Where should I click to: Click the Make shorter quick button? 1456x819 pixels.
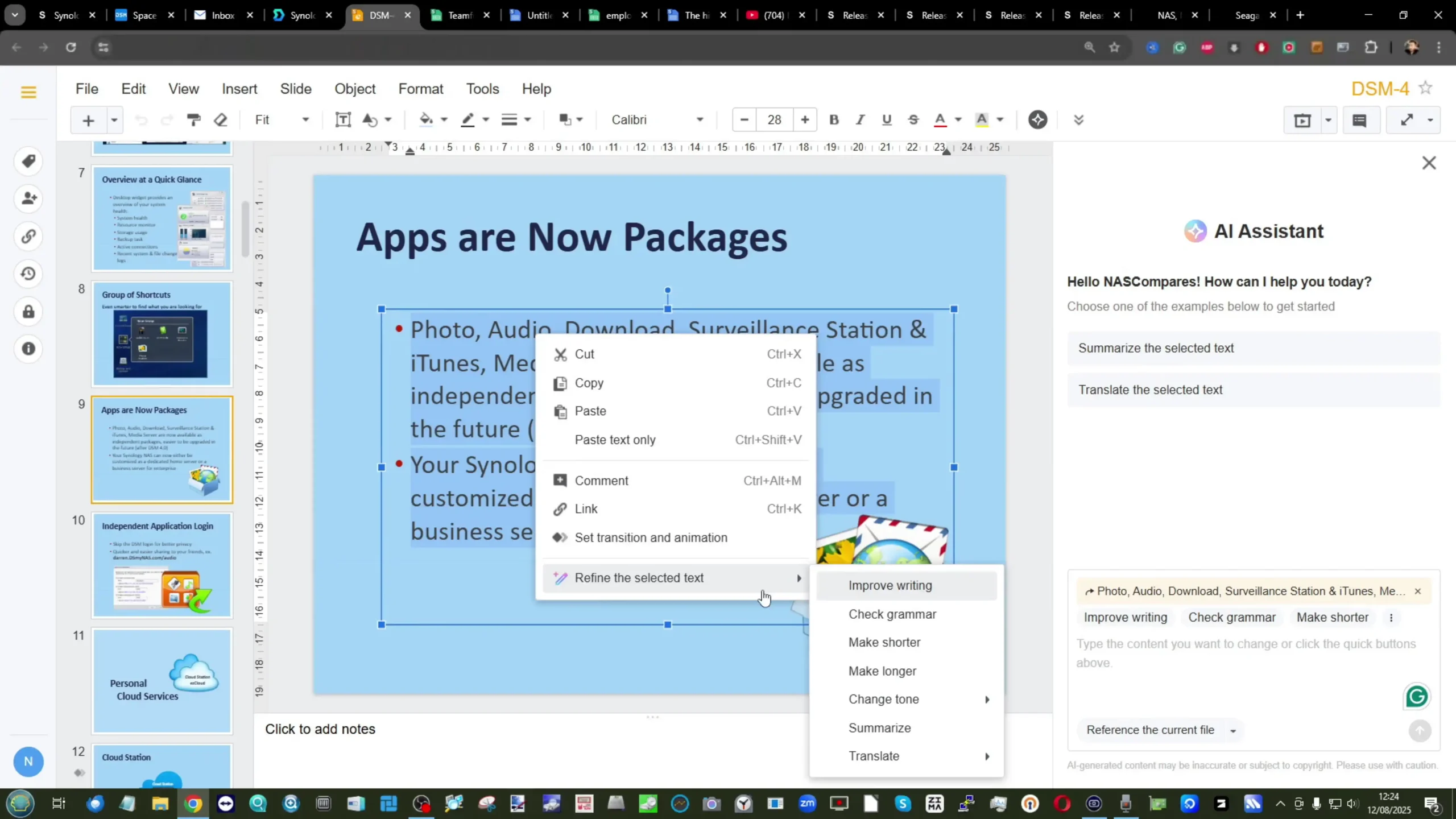pos(1333,618)
